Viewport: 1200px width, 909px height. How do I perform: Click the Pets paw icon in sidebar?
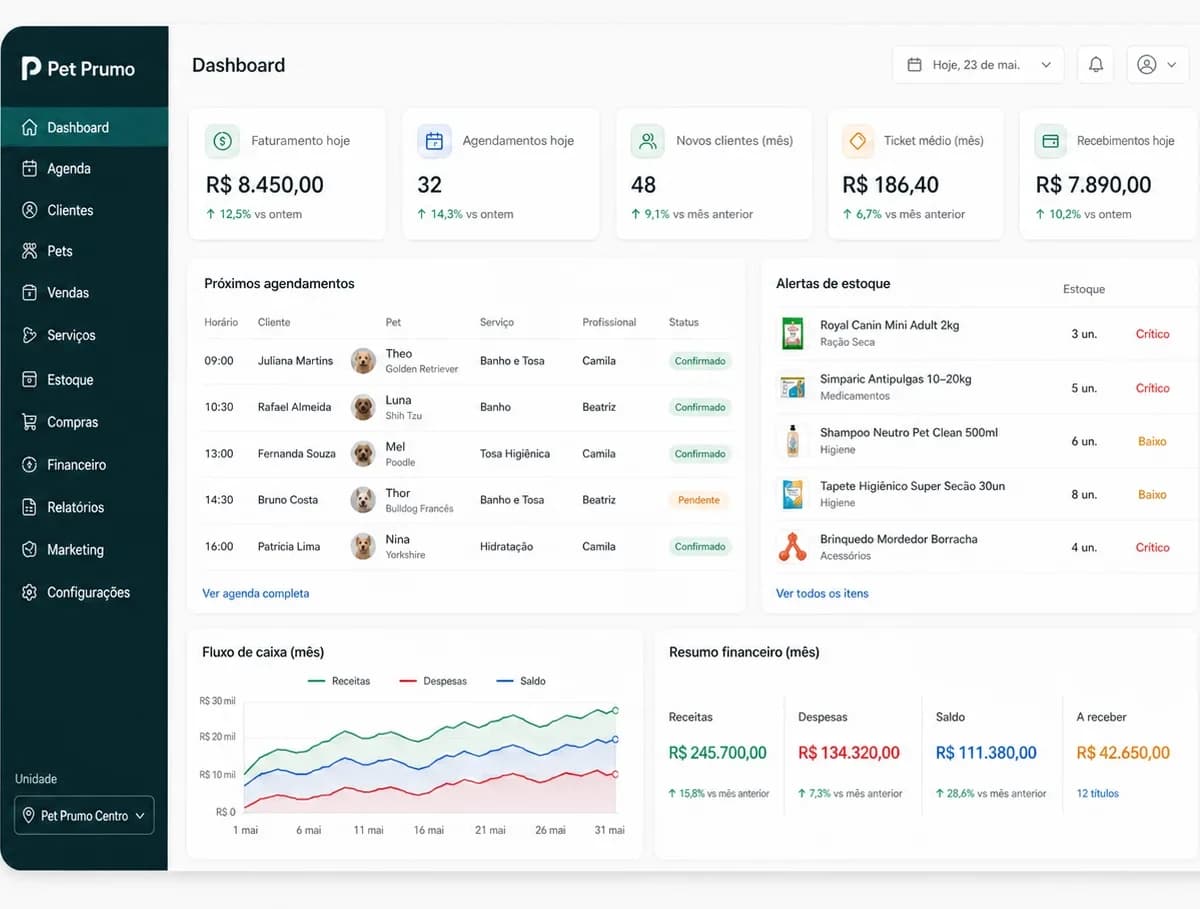click(x=30, y=251)
